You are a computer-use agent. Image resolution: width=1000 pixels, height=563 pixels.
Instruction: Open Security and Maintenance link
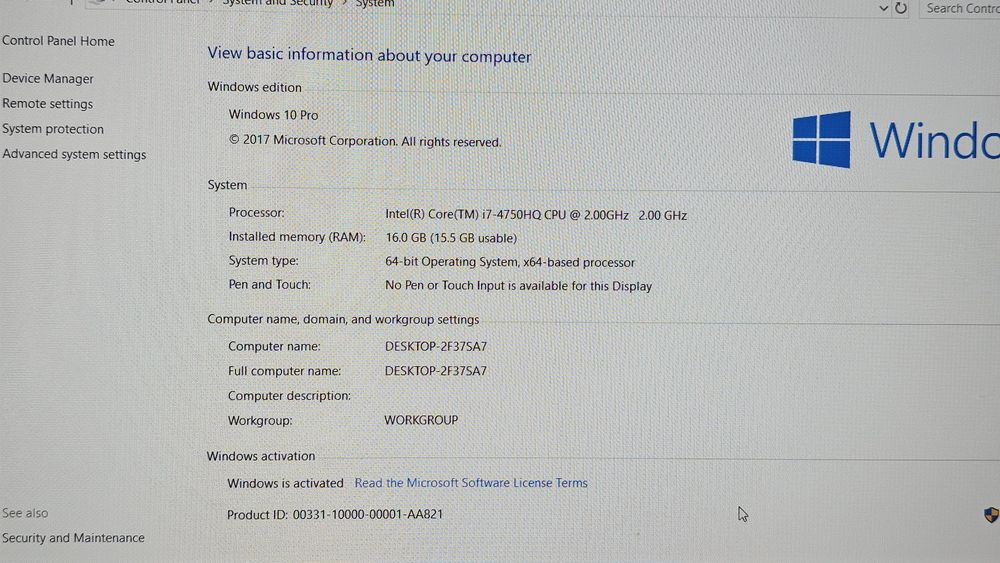(x=73, y=537)
